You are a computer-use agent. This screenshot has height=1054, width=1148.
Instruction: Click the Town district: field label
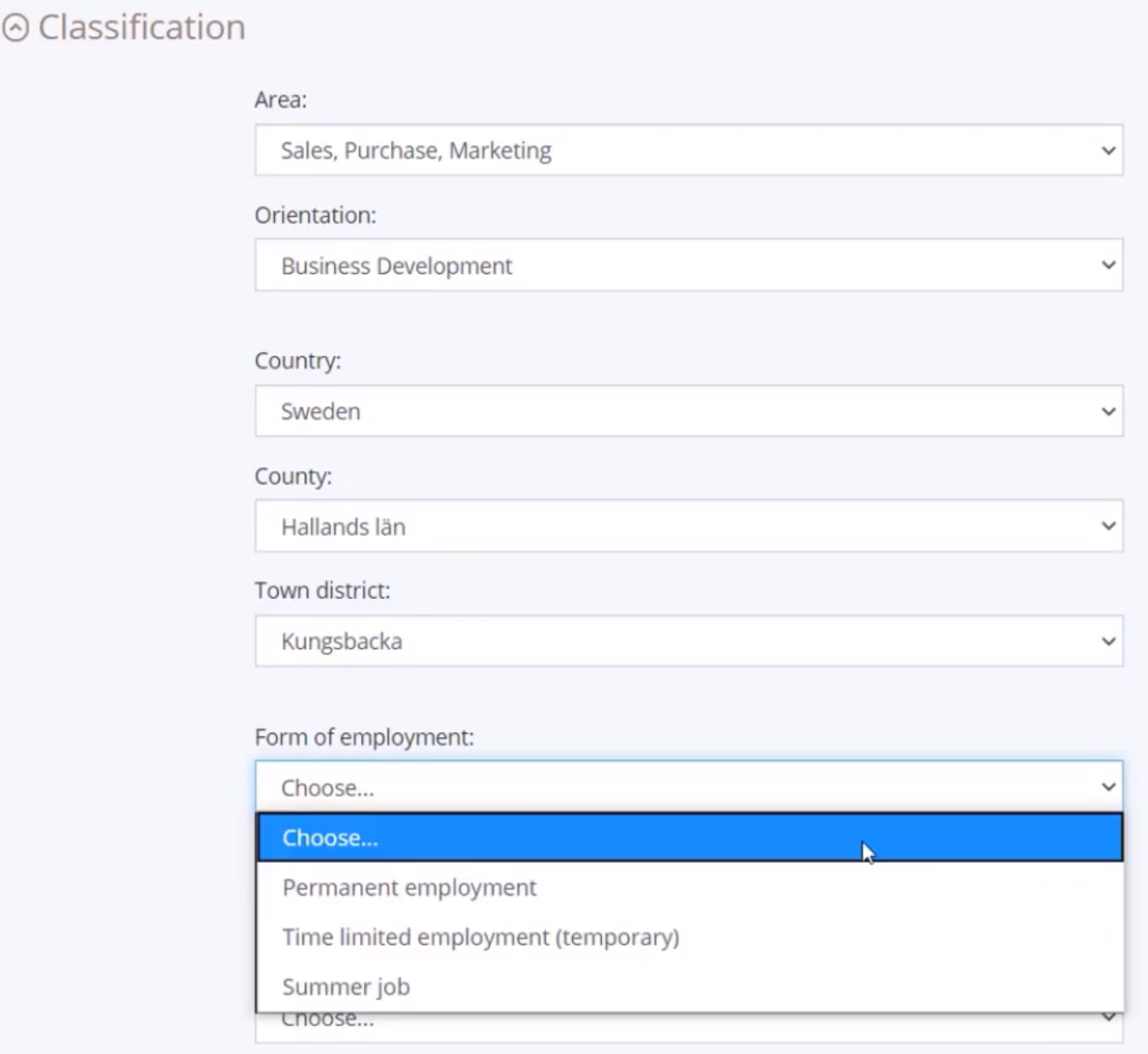pos(322,591)
